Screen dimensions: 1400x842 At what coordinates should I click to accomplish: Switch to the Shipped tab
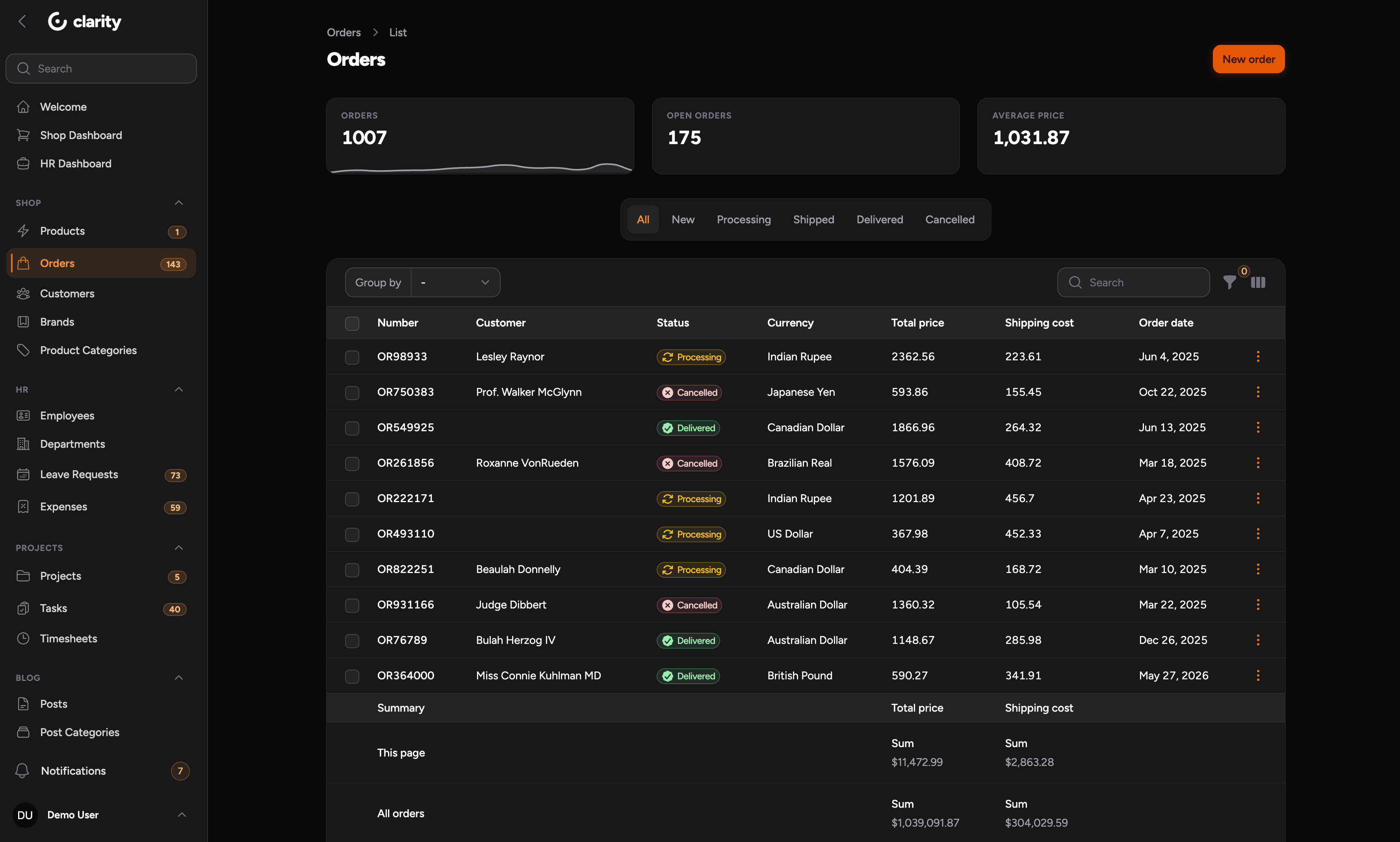(813, 220)
